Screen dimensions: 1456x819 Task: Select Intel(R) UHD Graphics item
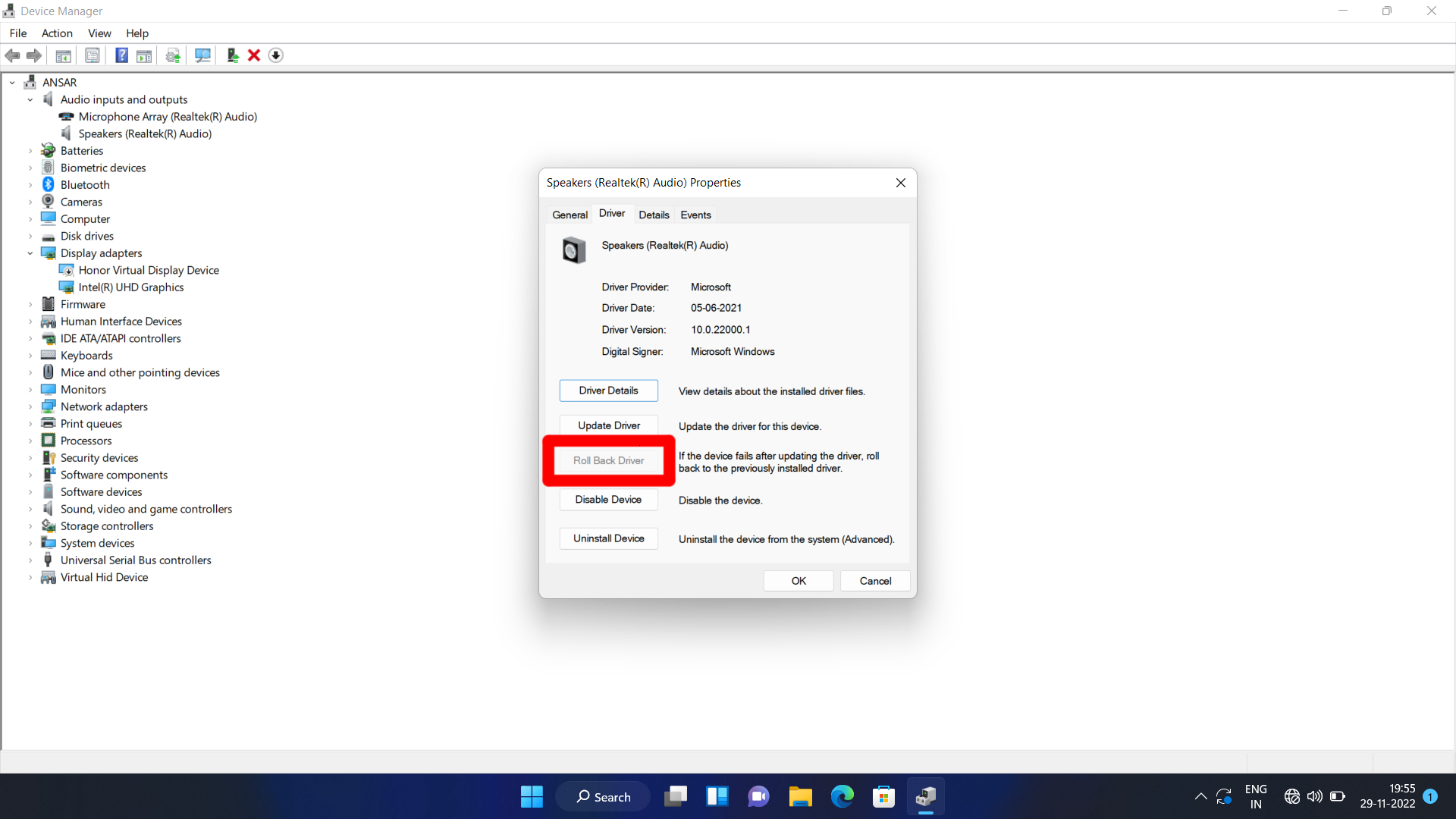pos(131,287)
